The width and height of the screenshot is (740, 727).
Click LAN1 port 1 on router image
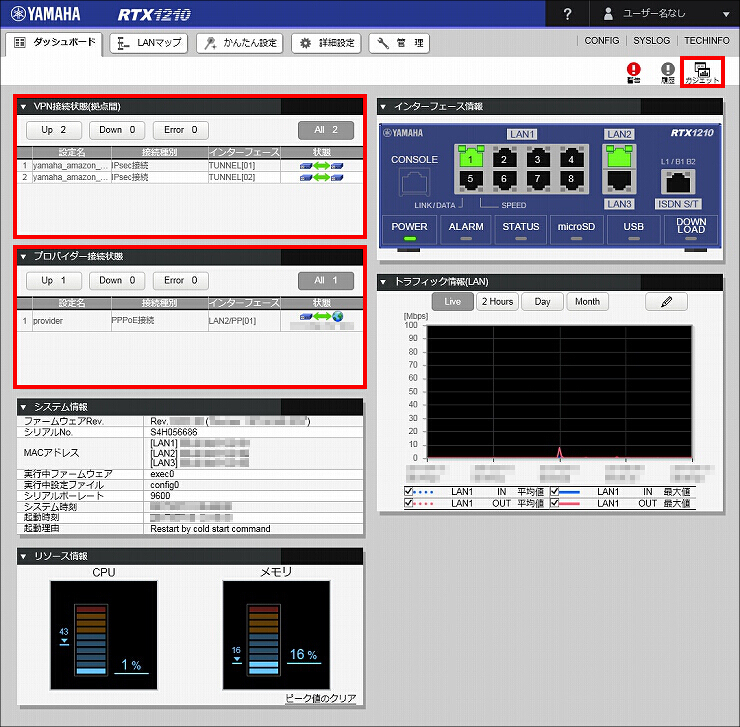click(x=471, y=157)
